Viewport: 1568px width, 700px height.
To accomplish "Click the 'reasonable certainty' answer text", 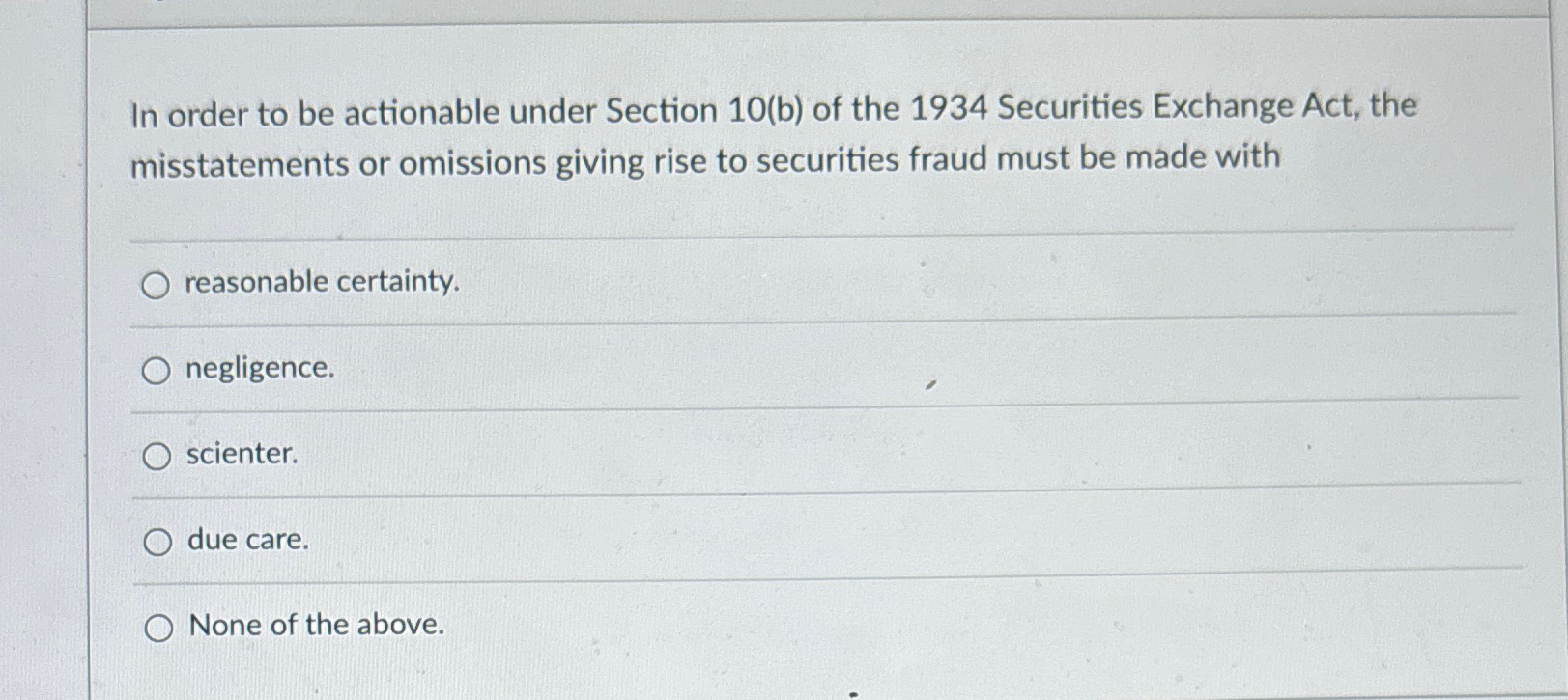I will pyautogui.click(x=323, y=283).
